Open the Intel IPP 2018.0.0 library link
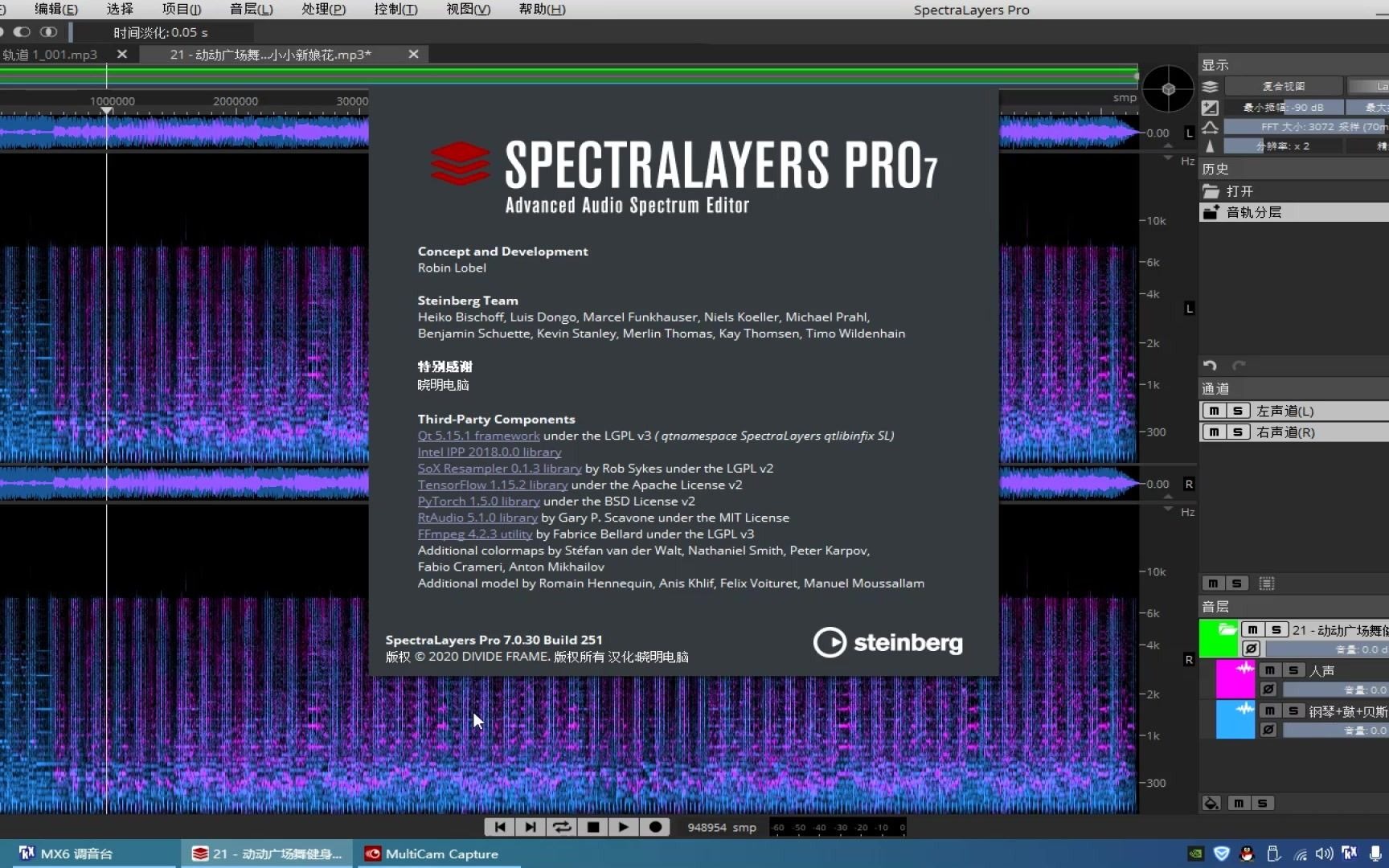Screen dimensions: 1389x868 click(x=490, y=452)
